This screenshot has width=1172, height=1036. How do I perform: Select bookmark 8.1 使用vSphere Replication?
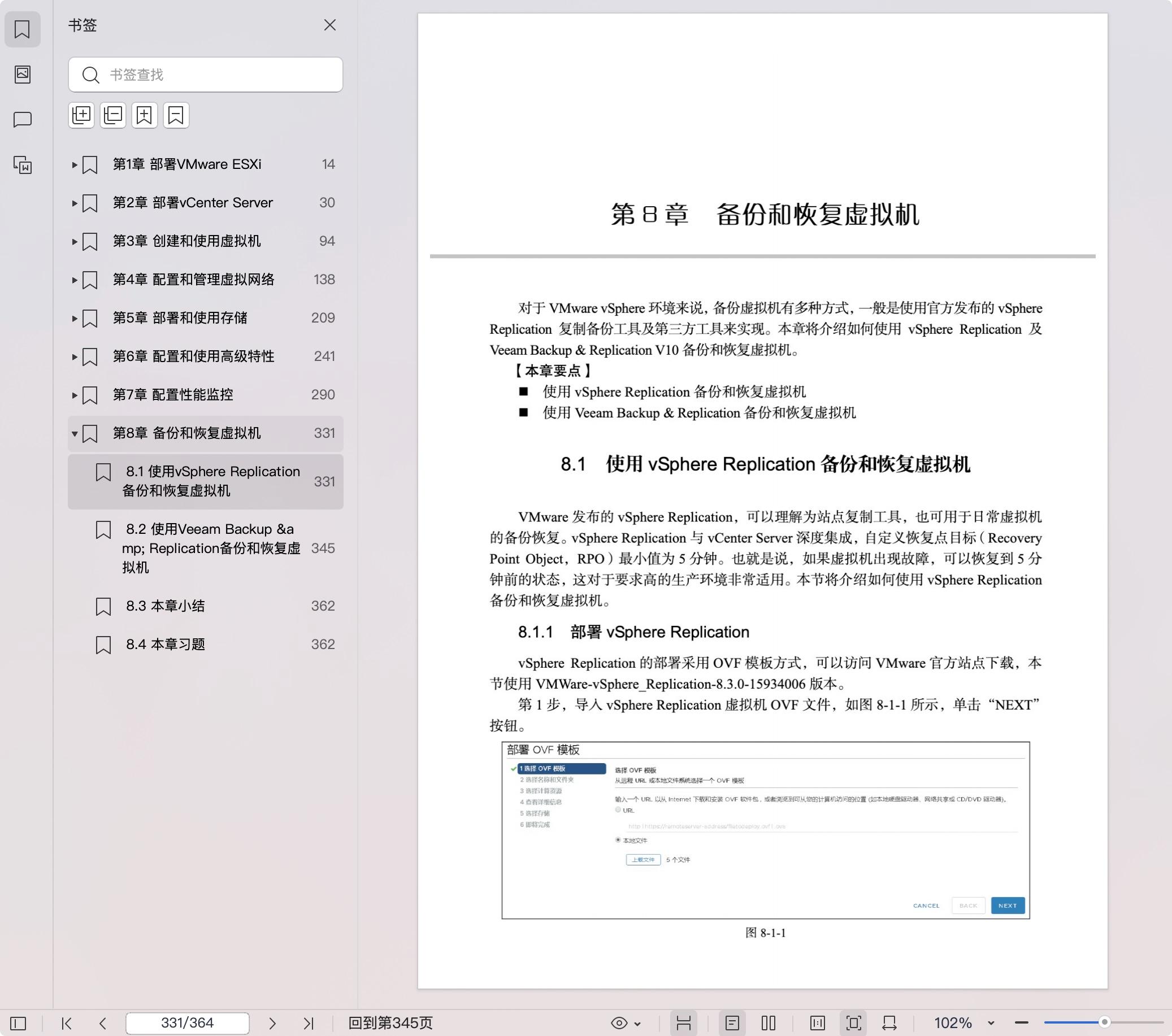(205, 482)
